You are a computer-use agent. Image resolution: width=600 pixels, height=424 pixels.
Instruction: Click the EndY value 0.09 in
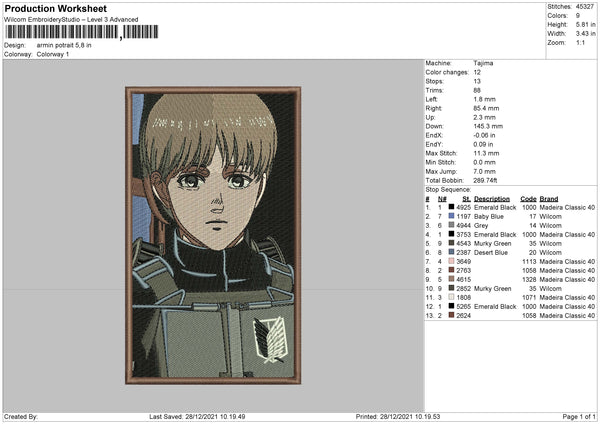pyautogui.click(x=483, y=145)
